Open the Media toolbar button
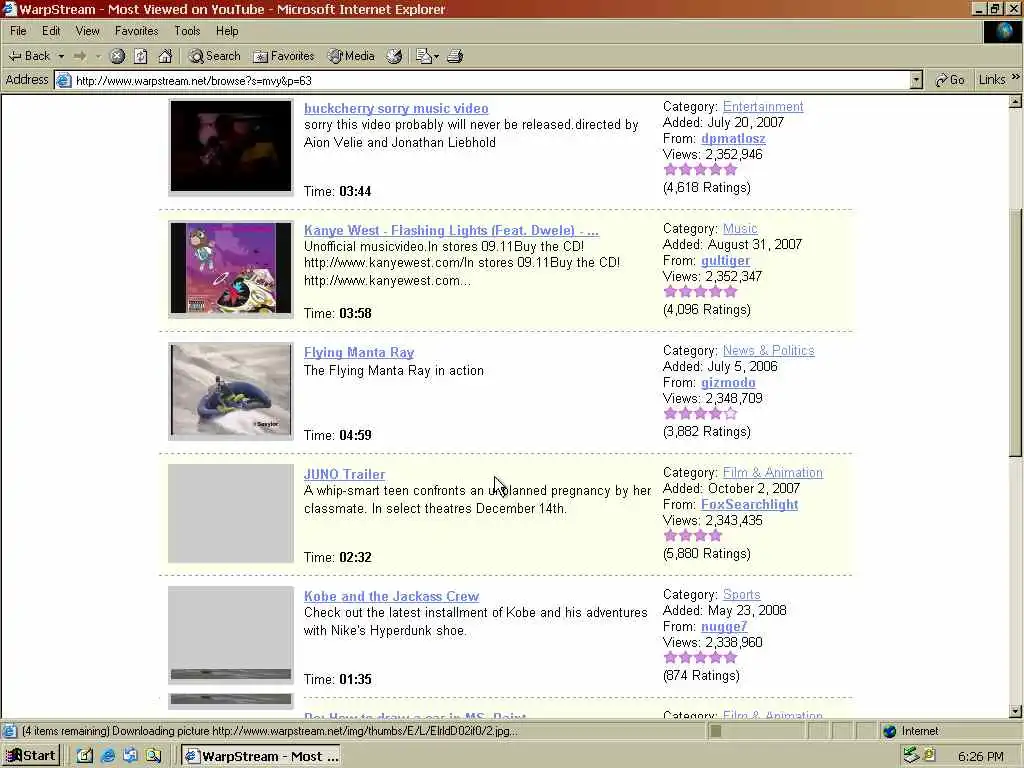 [351, 56]
